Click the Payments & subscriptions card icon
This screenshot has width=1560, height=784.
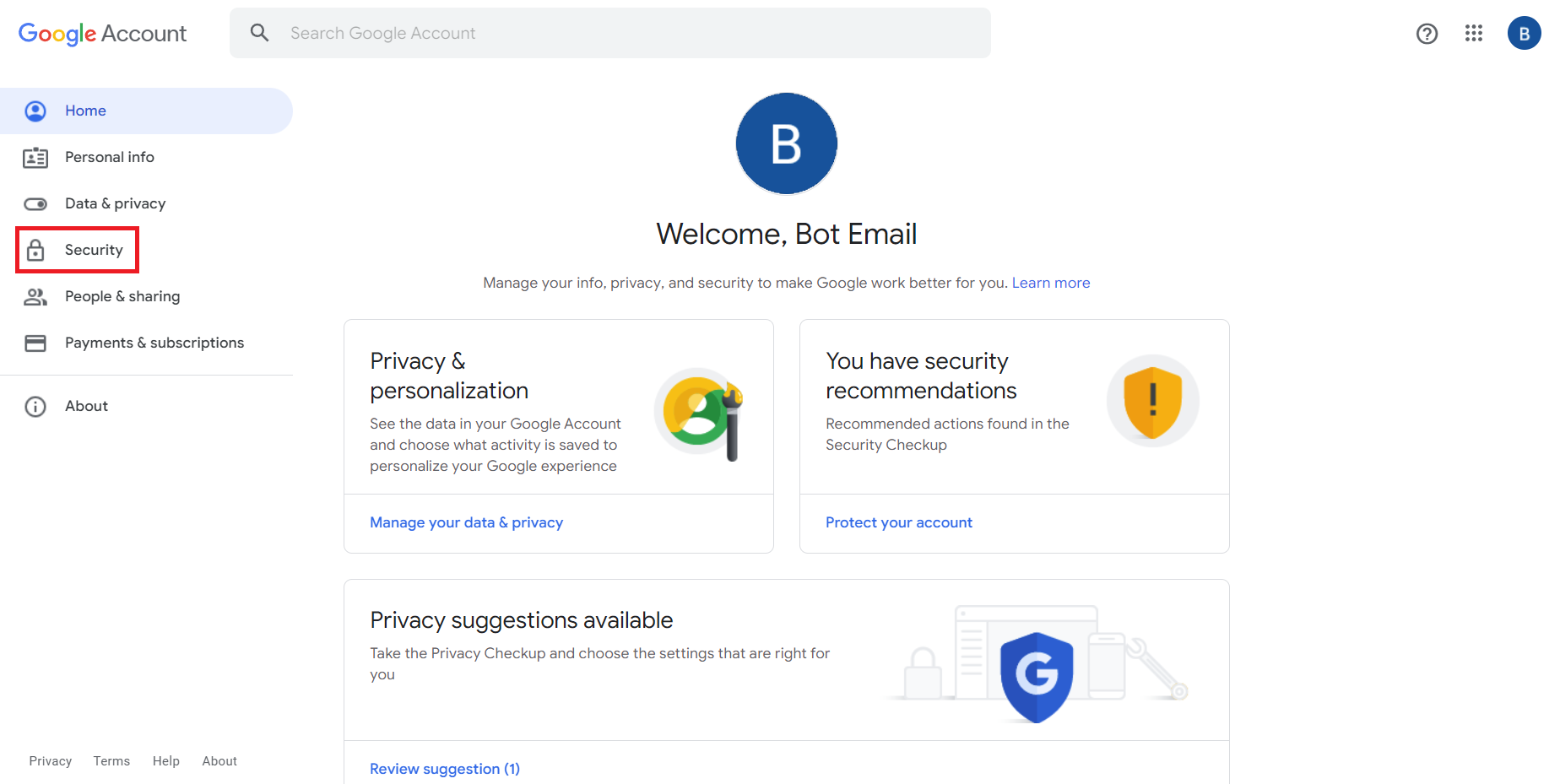tap(35, 343)
